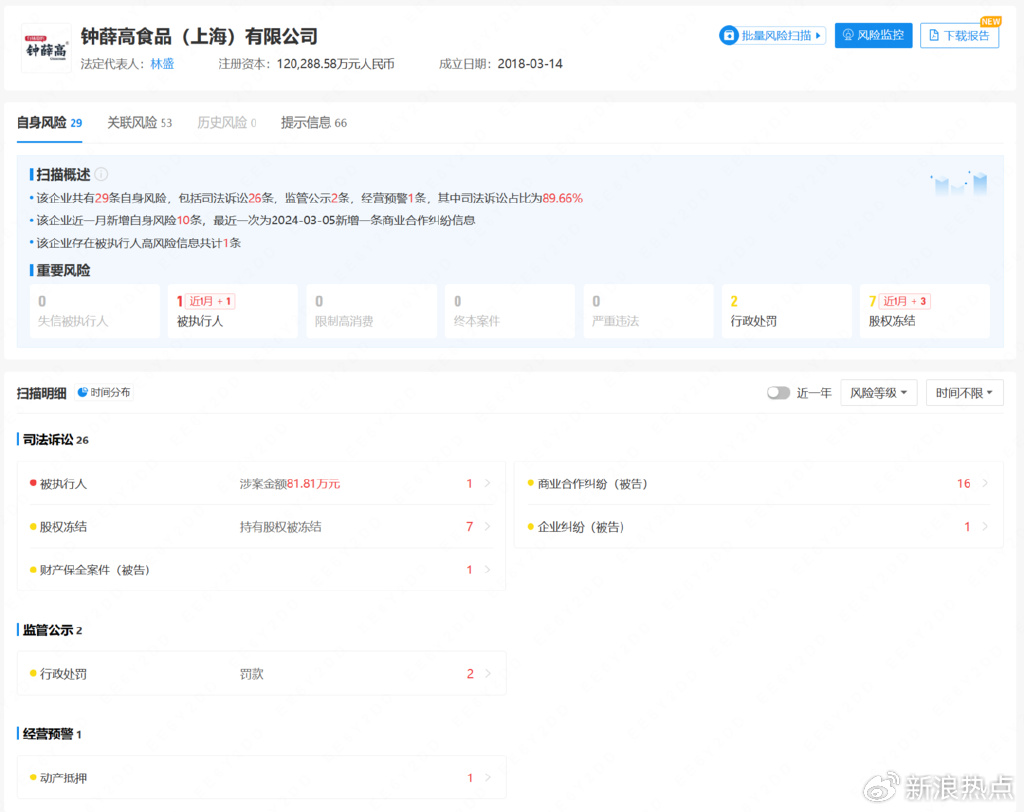Click 持有股权被冻结 text
This screenshot has width=1024, height=812.
pos(280,527)
